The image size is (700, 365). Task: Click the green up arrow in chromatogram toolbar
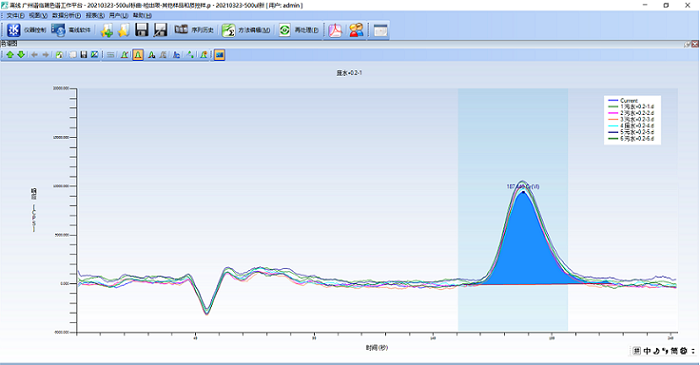pyautogui.click(x=10, y=54)
